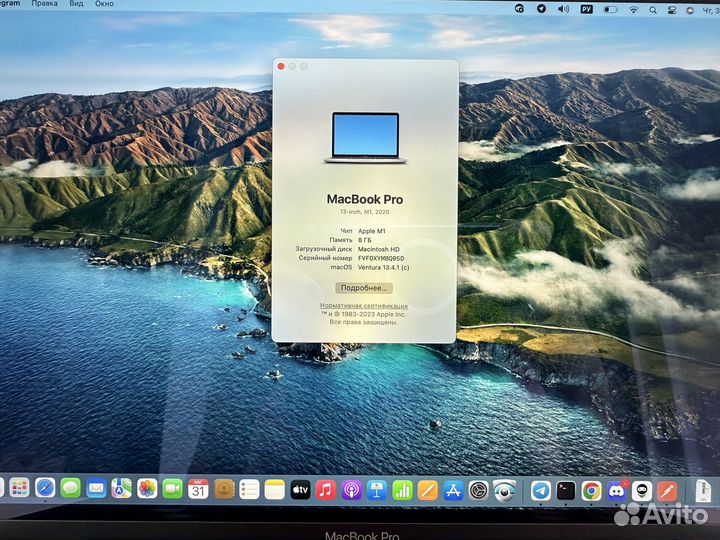Image resolution: width=720 pixels, height=540 pixels.
Task: Open the Окно menu
Action: coord(104,3)
